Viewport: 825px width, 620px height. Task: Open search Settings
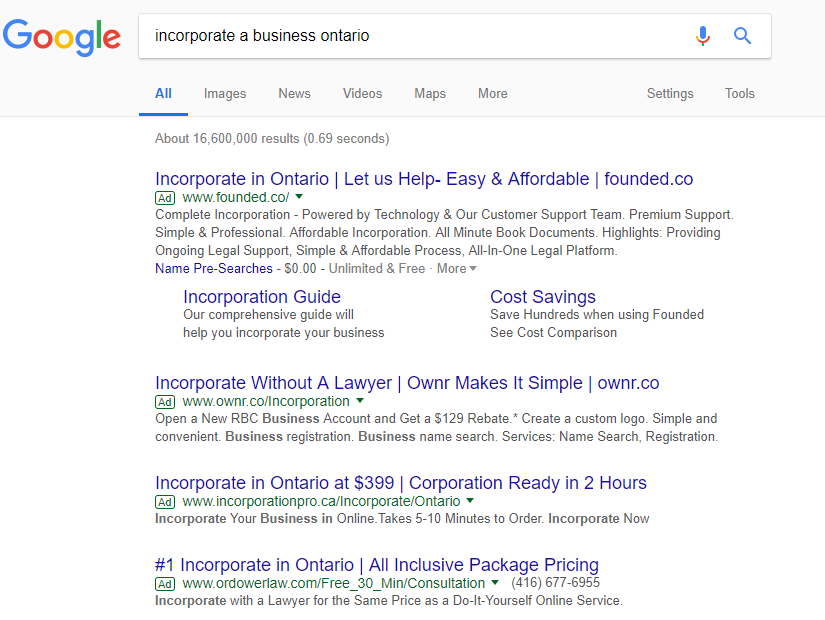coord(670,94)
